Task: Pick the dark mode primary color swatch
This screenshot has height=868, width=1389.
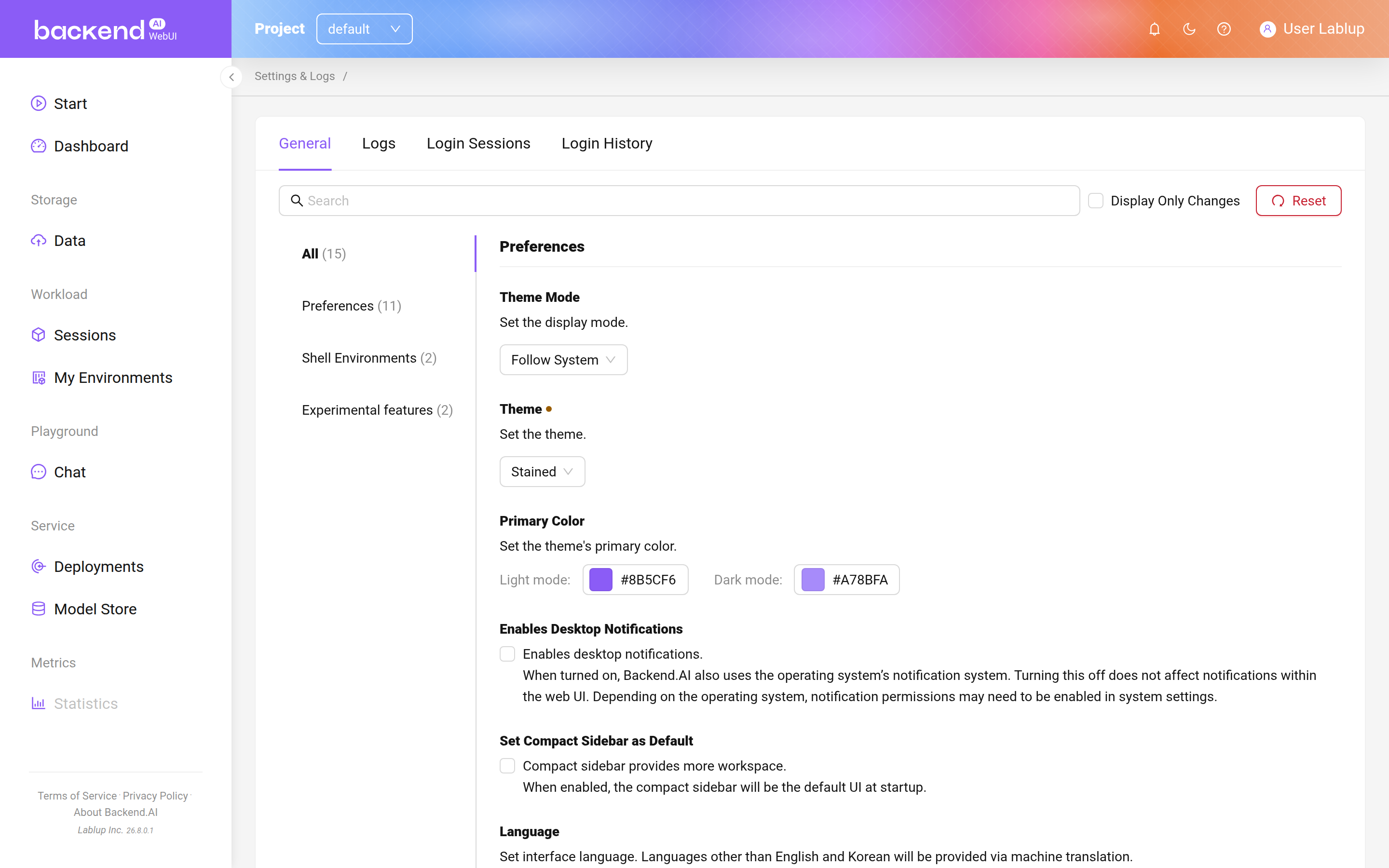Action: coord(813,580)
